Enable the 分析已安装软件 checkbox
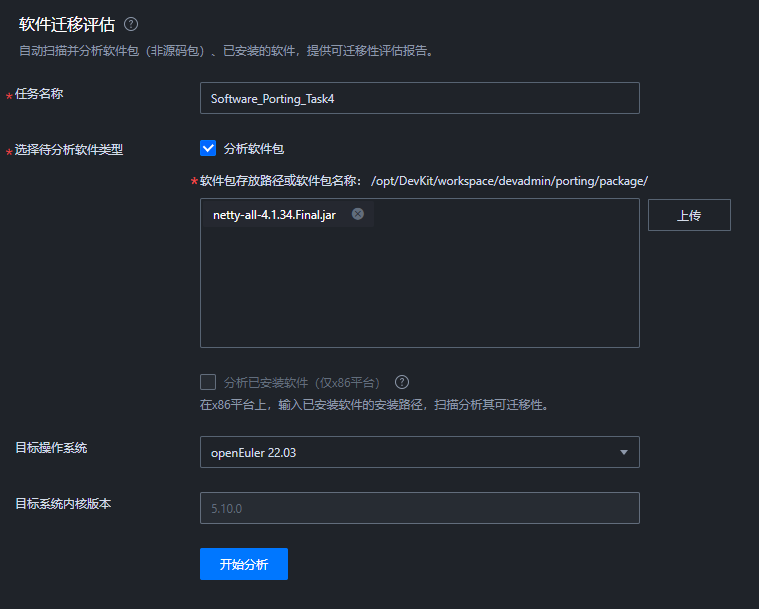The height and width of the screenshot is (609, 759). (208, 382)
